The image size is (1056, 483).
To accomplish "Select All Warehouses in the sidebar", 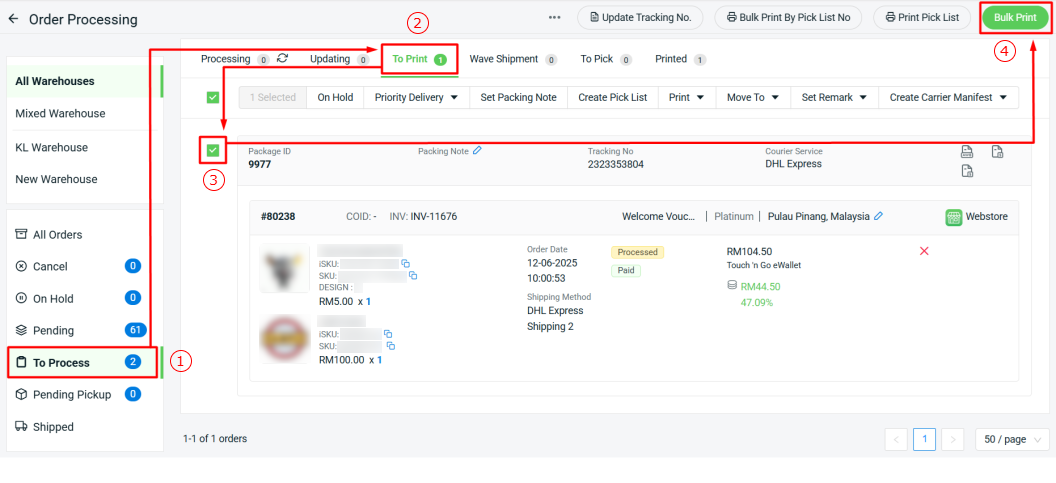I will 84,81.
